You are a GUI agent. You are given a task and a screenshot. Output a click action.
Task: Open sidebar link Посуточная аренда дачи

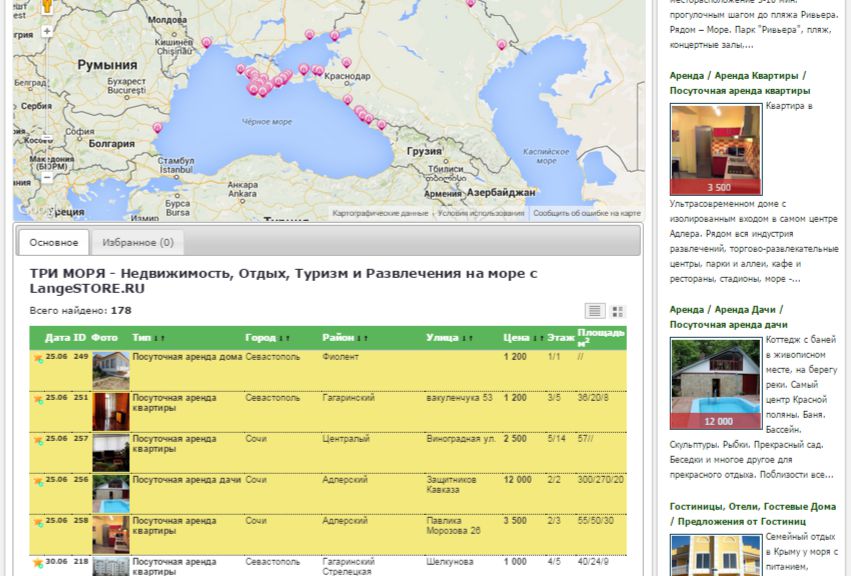pos(728,325)
